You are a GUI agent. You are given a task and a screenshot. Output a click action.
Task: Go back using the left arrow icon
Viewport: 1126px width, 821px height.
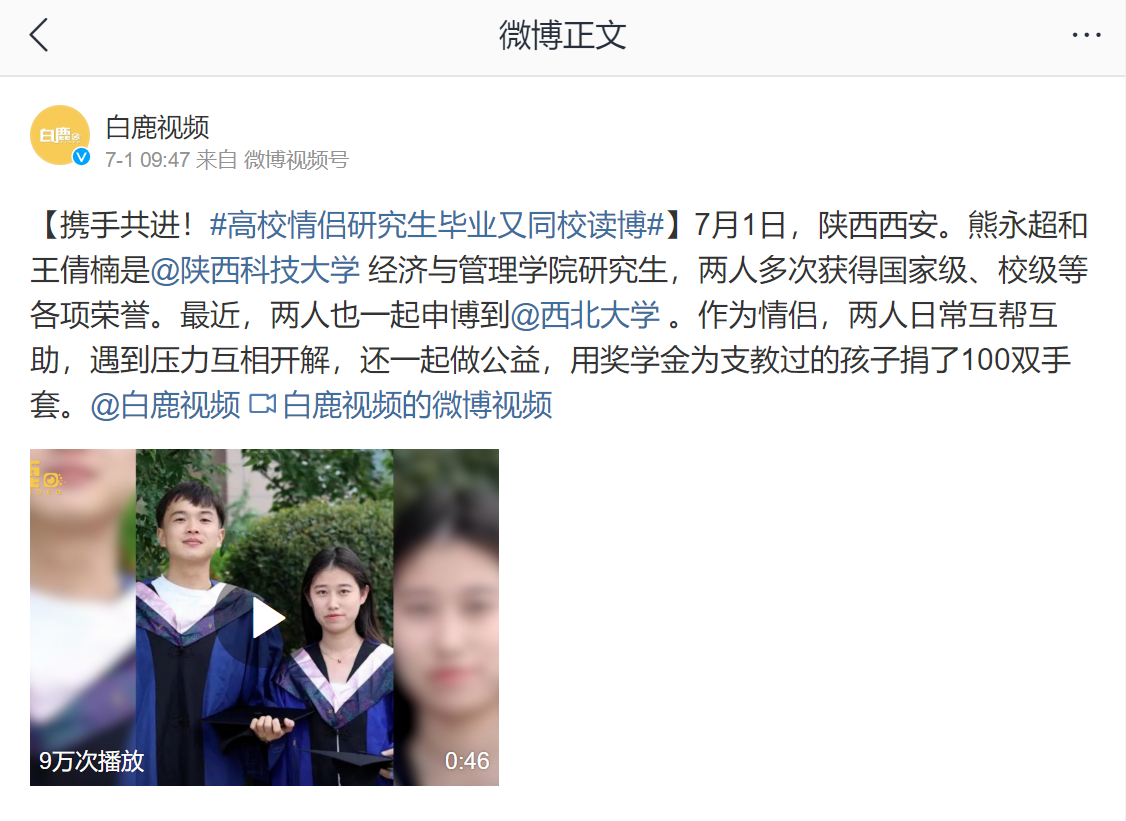(39, 34)
